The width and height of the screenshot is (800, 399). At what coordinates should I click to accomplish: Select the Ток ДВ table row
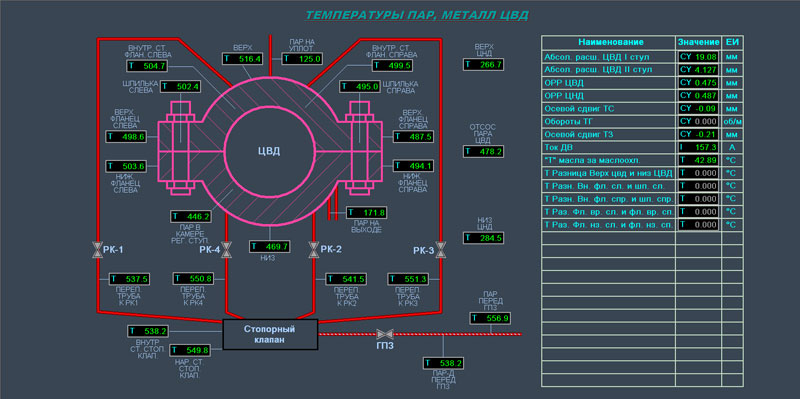642,147
